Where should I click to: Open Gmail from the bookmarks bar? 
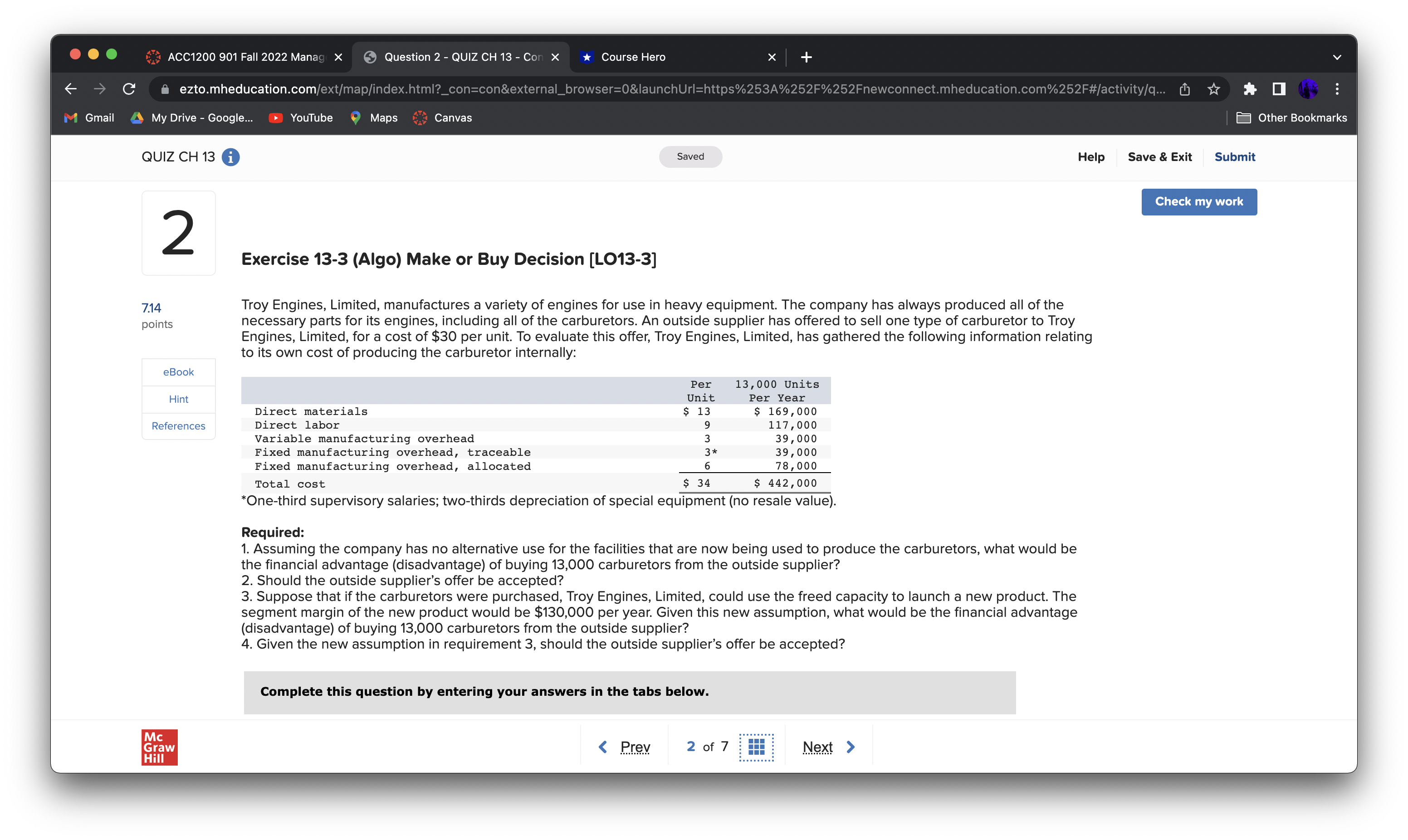(88, 118)
